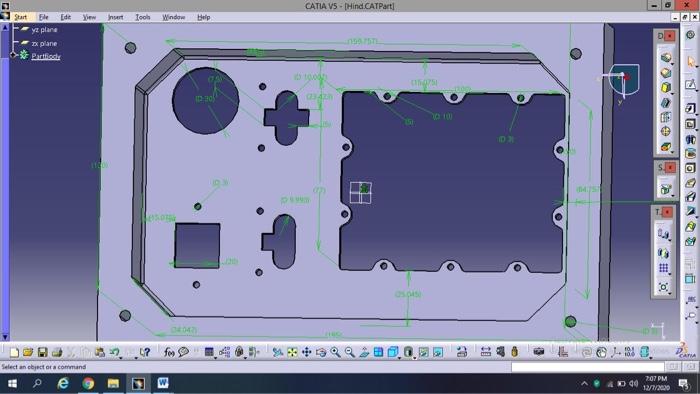Open the Undo history dropdown arrow

(121, 357)
